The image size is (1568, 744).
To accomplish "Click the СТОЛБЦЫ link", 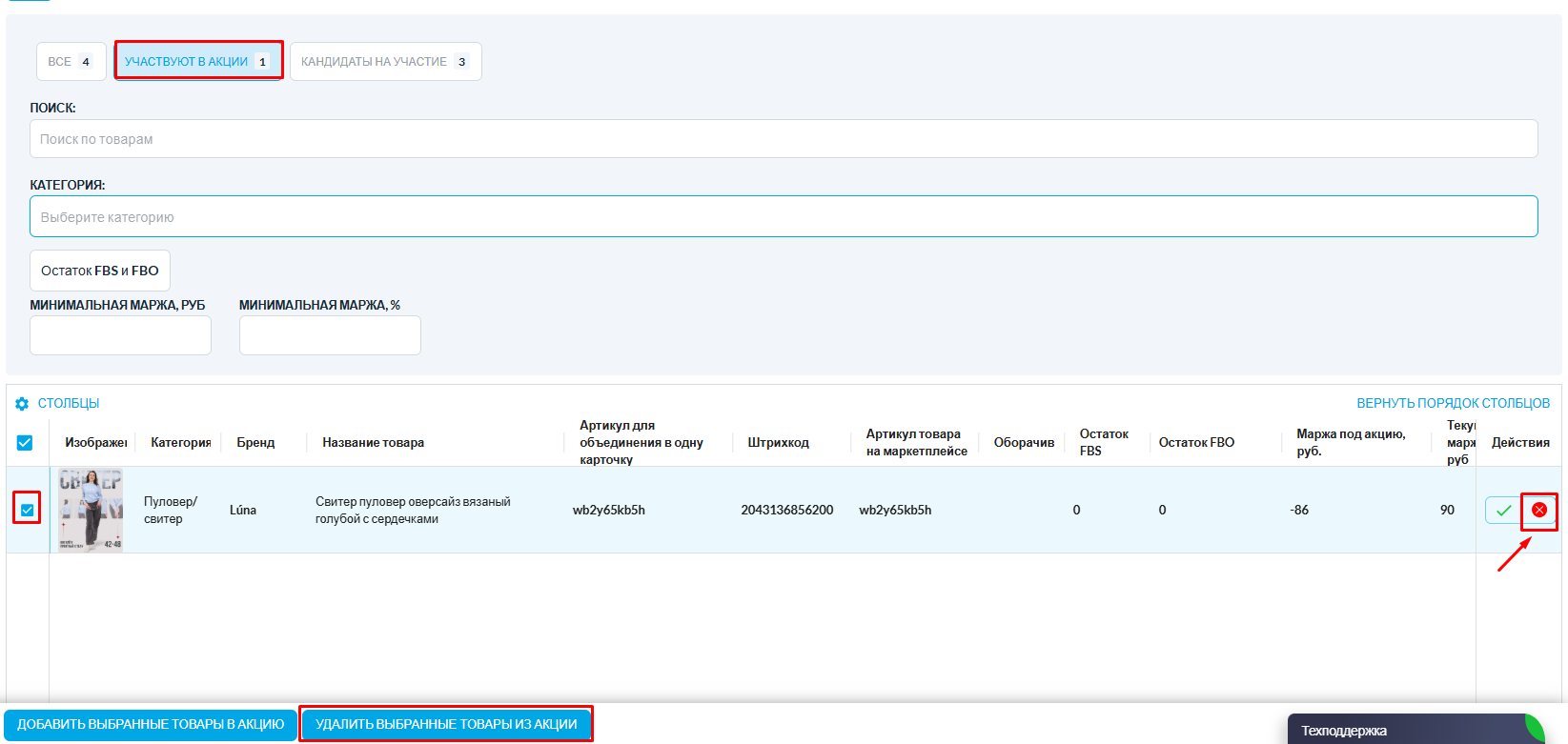I will pos(69,404).
